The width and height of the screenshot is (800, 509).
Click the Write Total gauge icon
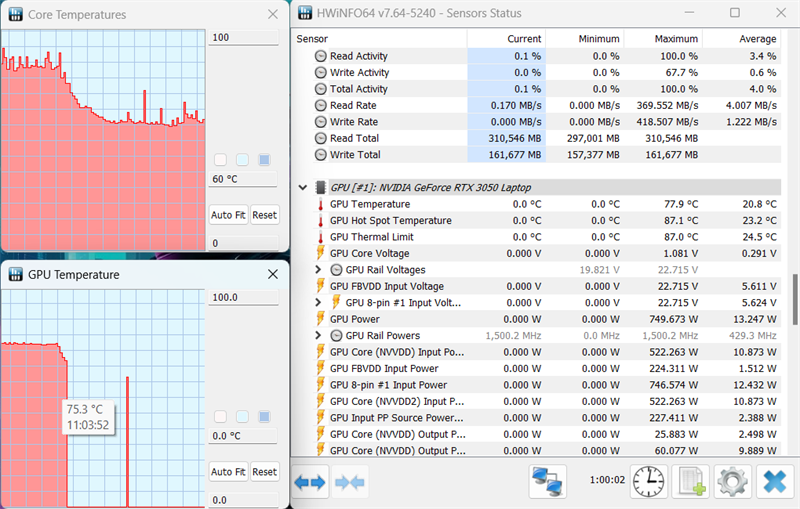click(320, 155)
